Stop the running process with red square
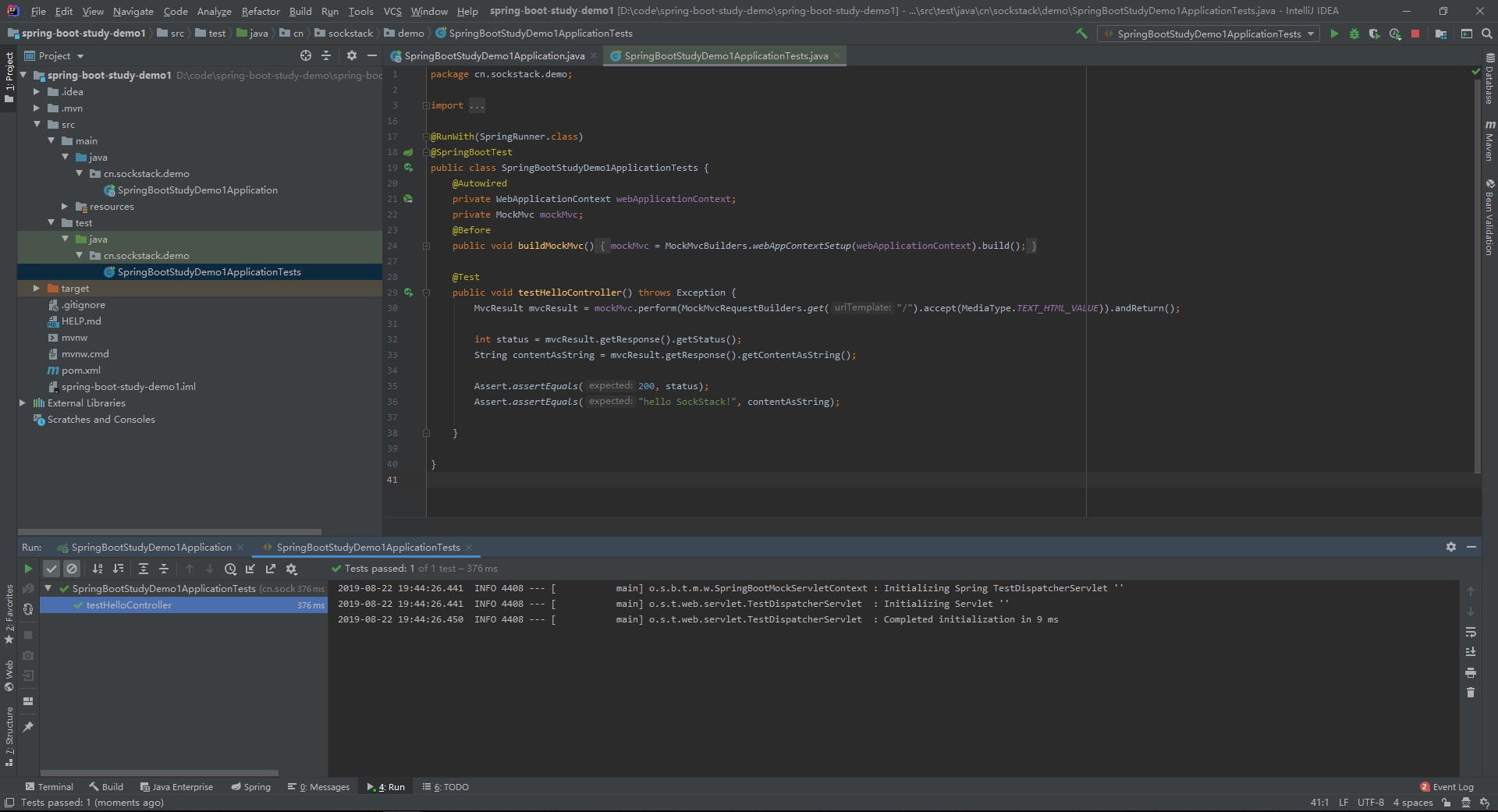This screenshot has width=1498, height=812. tap(1415, 34)
